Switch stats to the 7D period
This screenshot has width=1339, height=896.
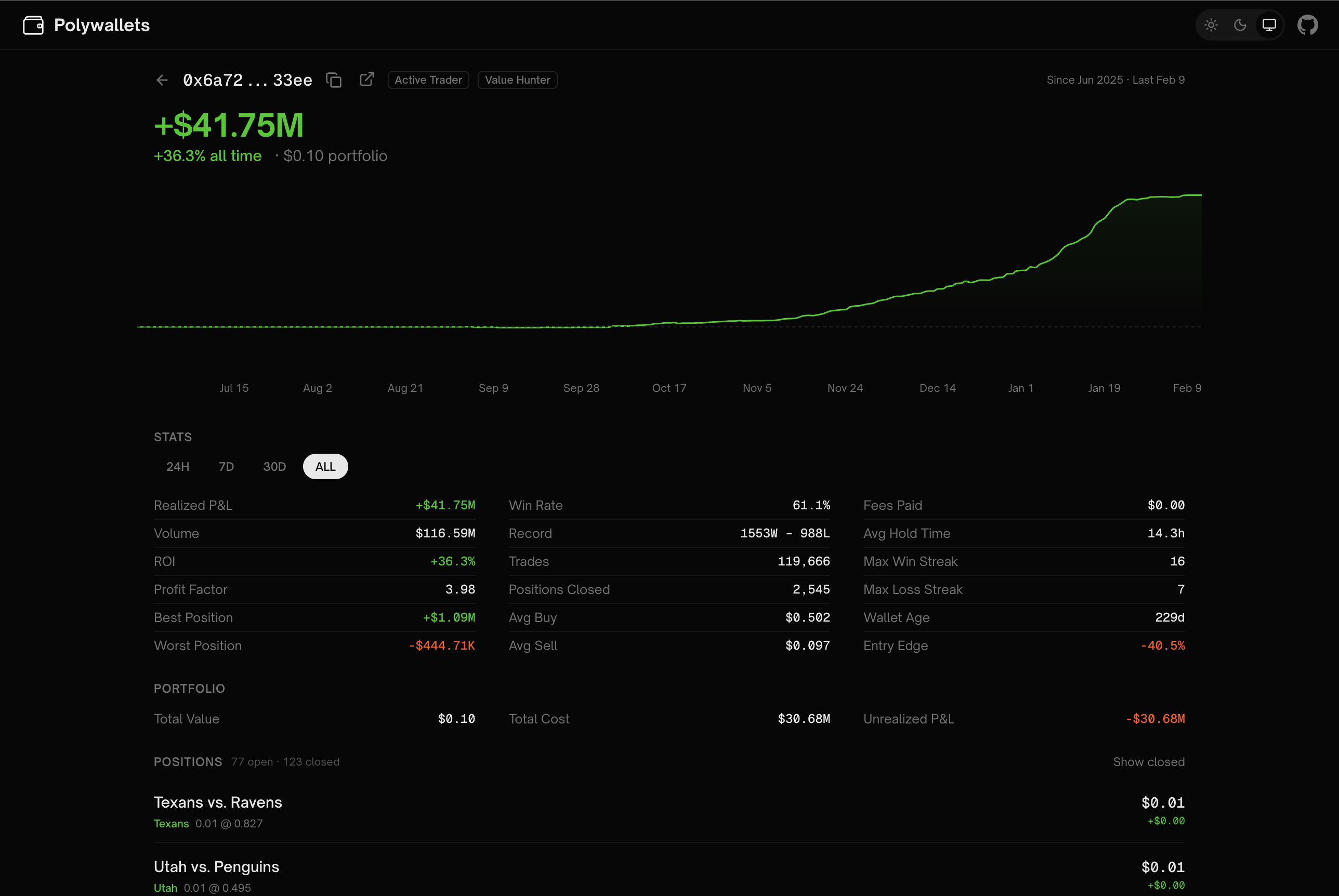click(226, 466)
